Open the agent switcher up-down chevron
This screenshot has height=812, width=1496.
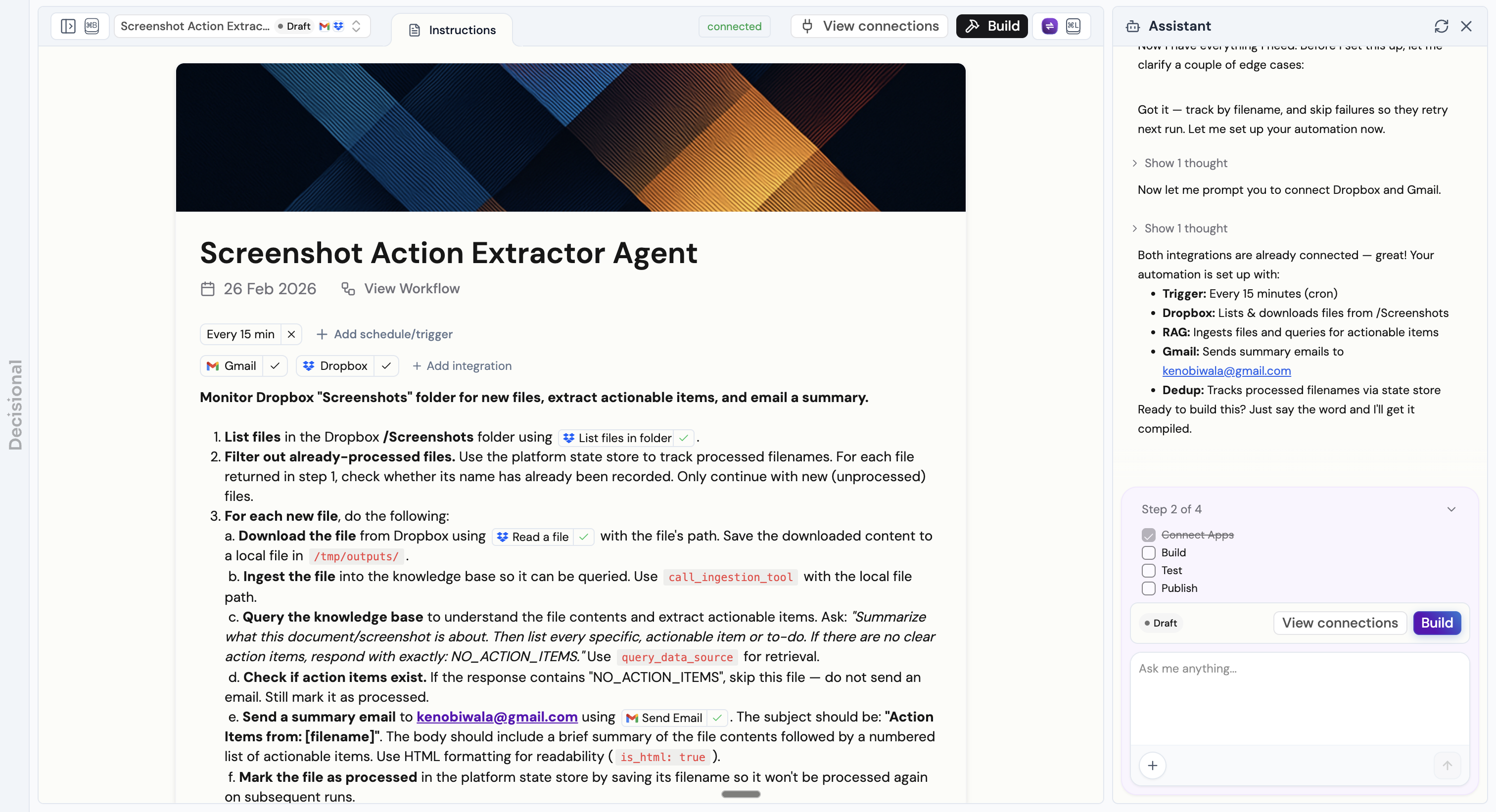357,26
